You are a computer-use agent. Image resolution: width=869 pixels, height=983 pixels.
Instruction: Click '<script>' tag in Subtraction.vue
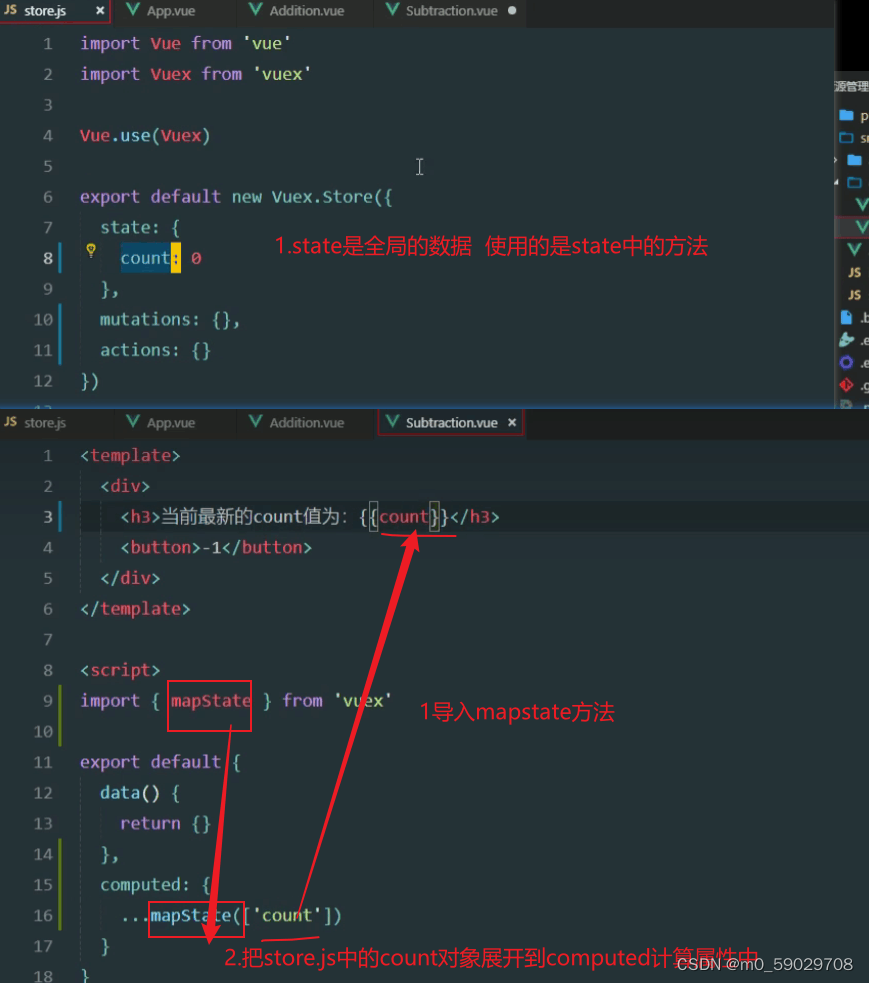[x=120, y=670]
